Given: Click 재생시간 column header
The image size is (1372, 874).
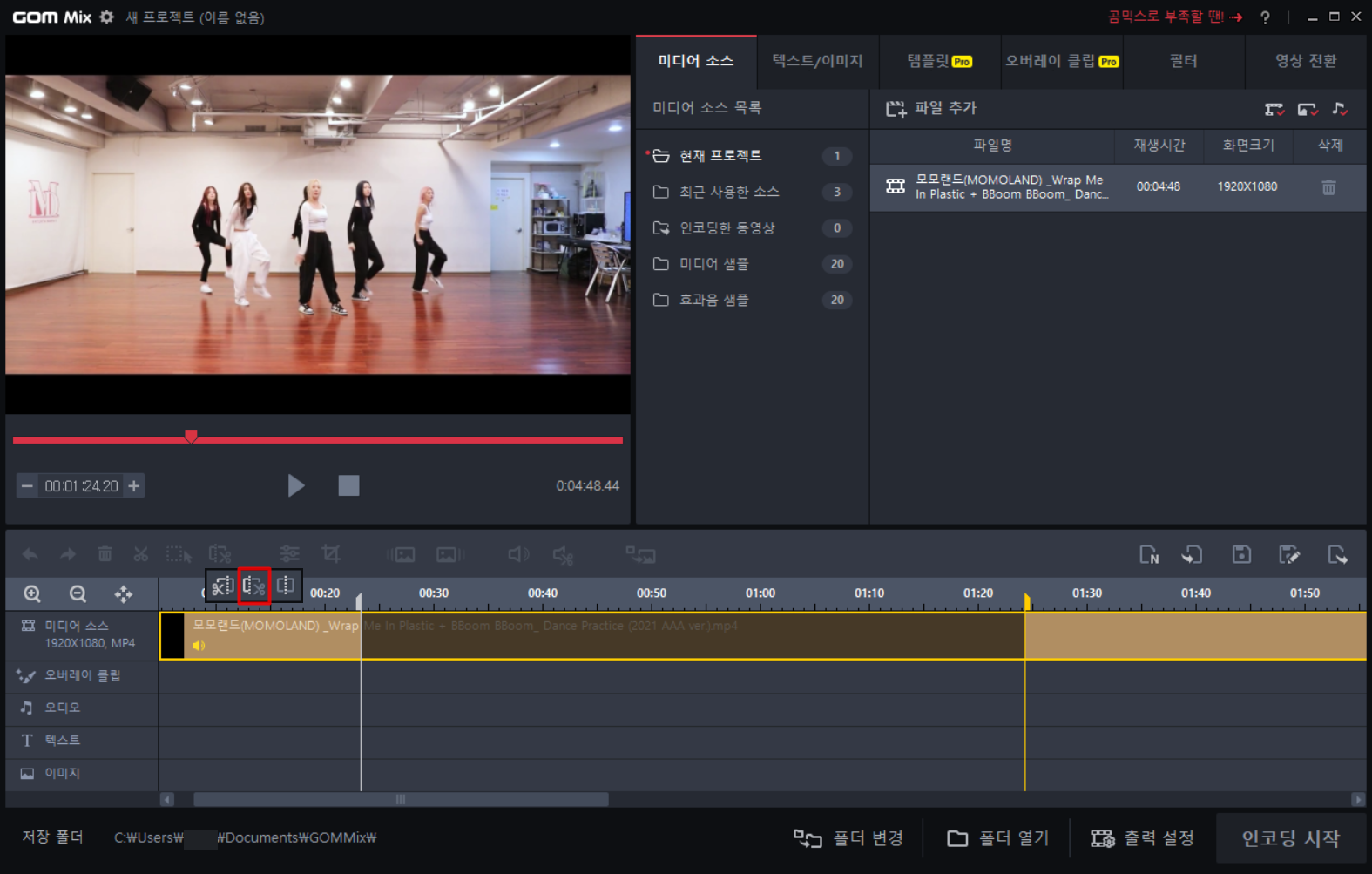Looking at the screenshot, I should coord(1159,146).
